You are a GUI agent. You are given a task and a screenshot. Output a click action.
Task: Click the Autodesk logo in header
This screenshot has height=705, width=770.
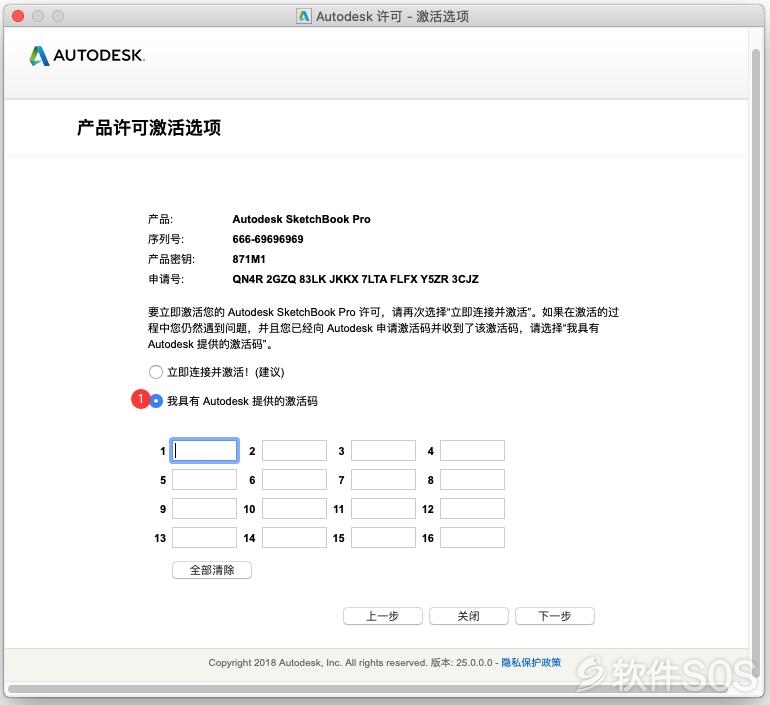click(87, 55)
